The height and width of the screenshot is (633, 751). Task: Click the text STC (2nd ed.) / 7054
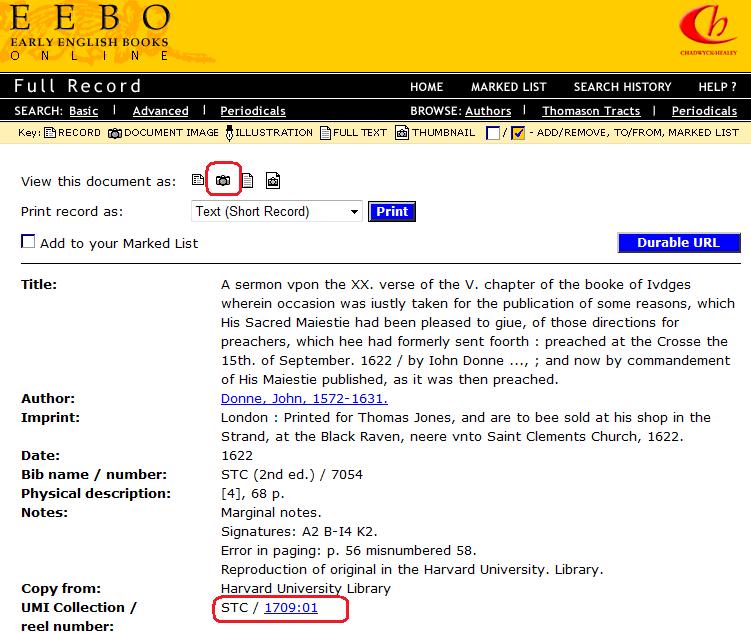tap(292, 475)
